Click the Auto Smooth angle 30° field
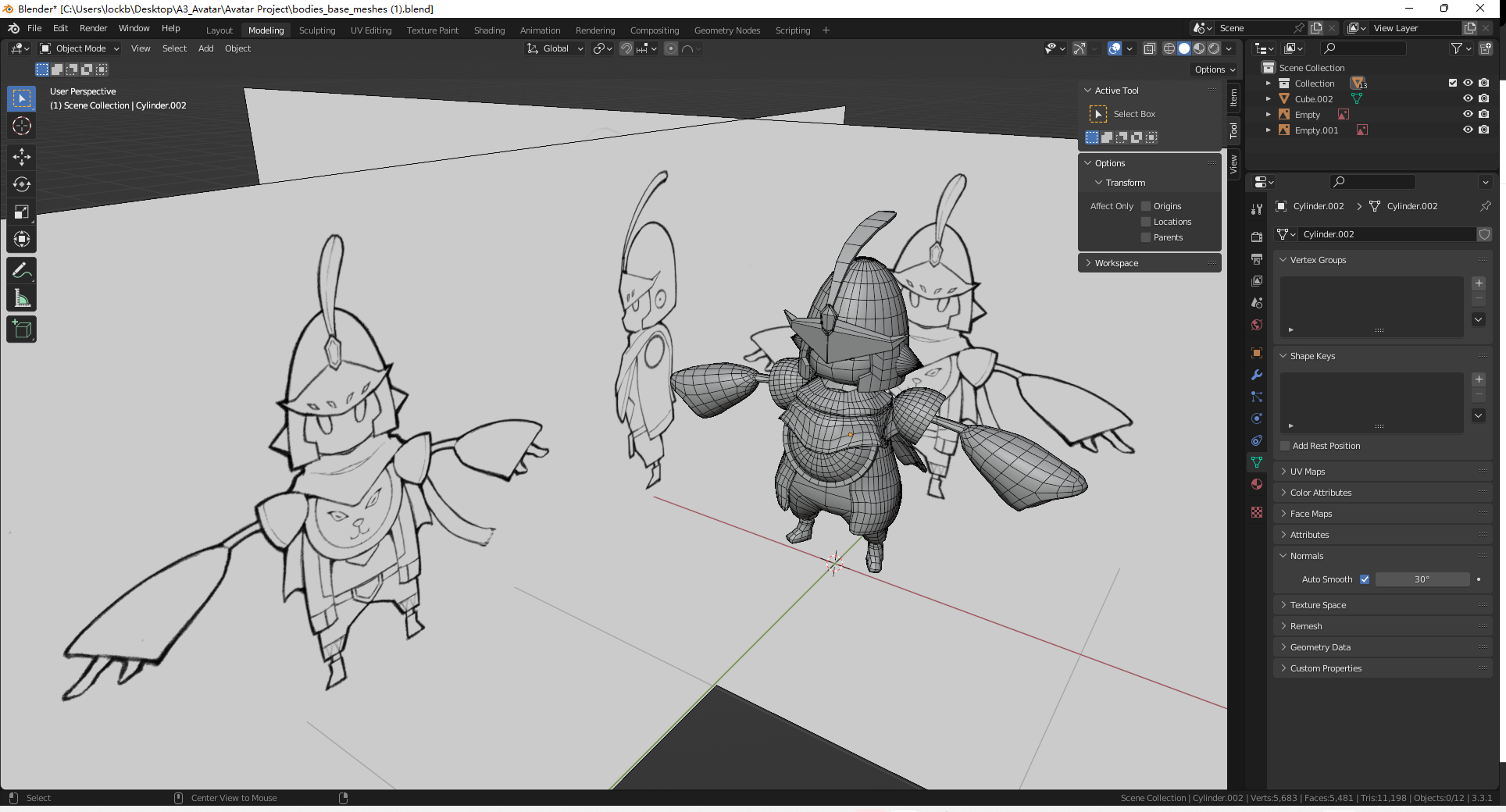 1422,579
